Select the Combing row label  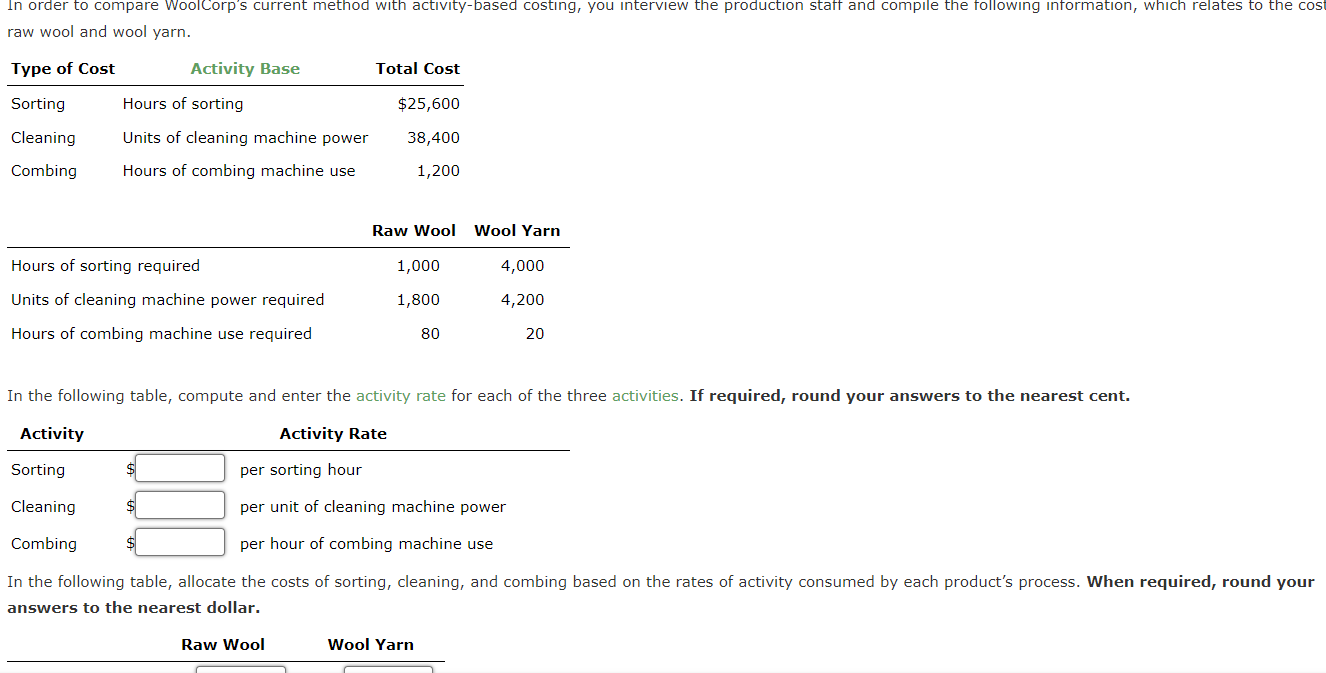coord(44,170)
